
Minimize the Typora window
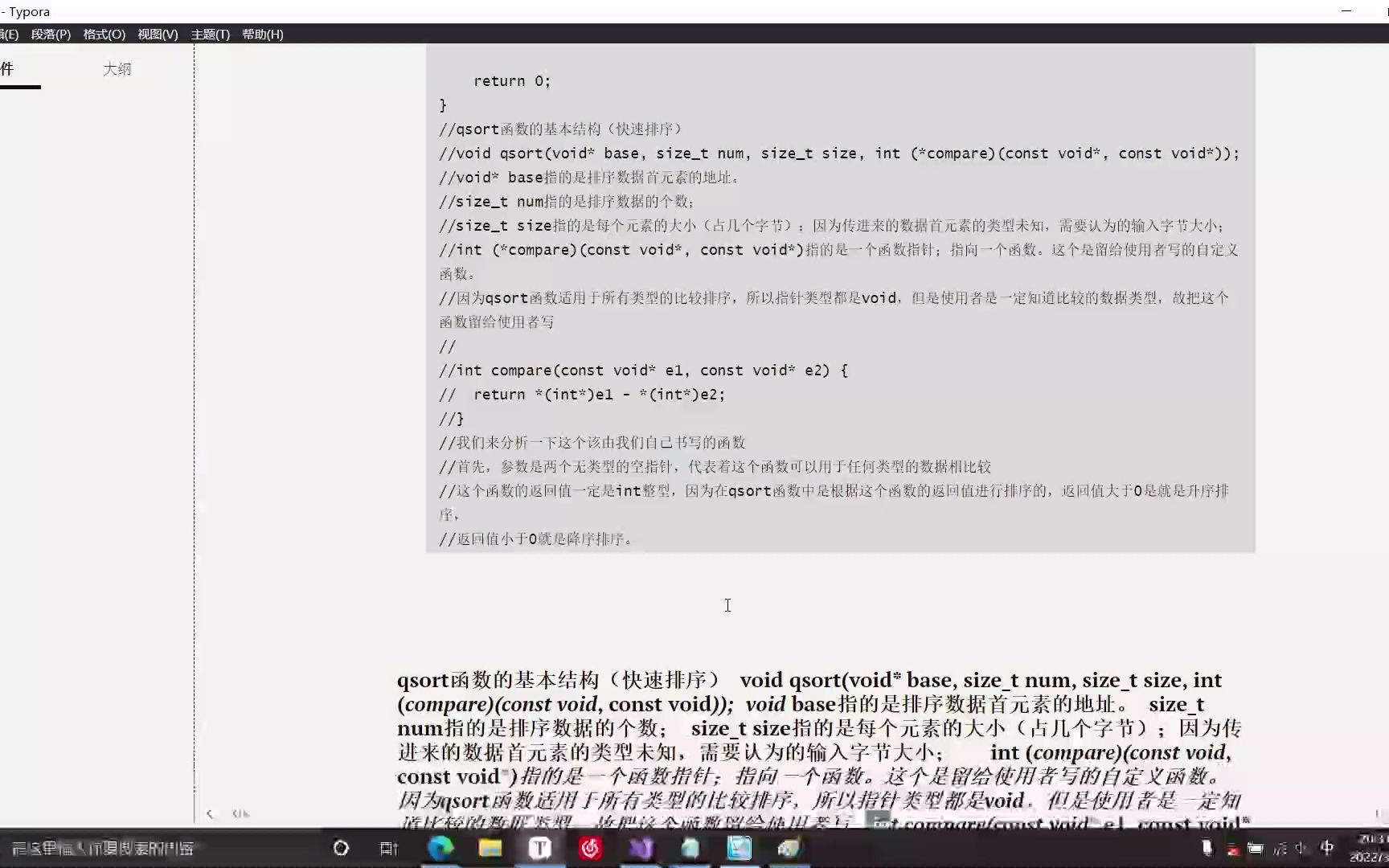pyautogui.click(x=1346, y=11)
